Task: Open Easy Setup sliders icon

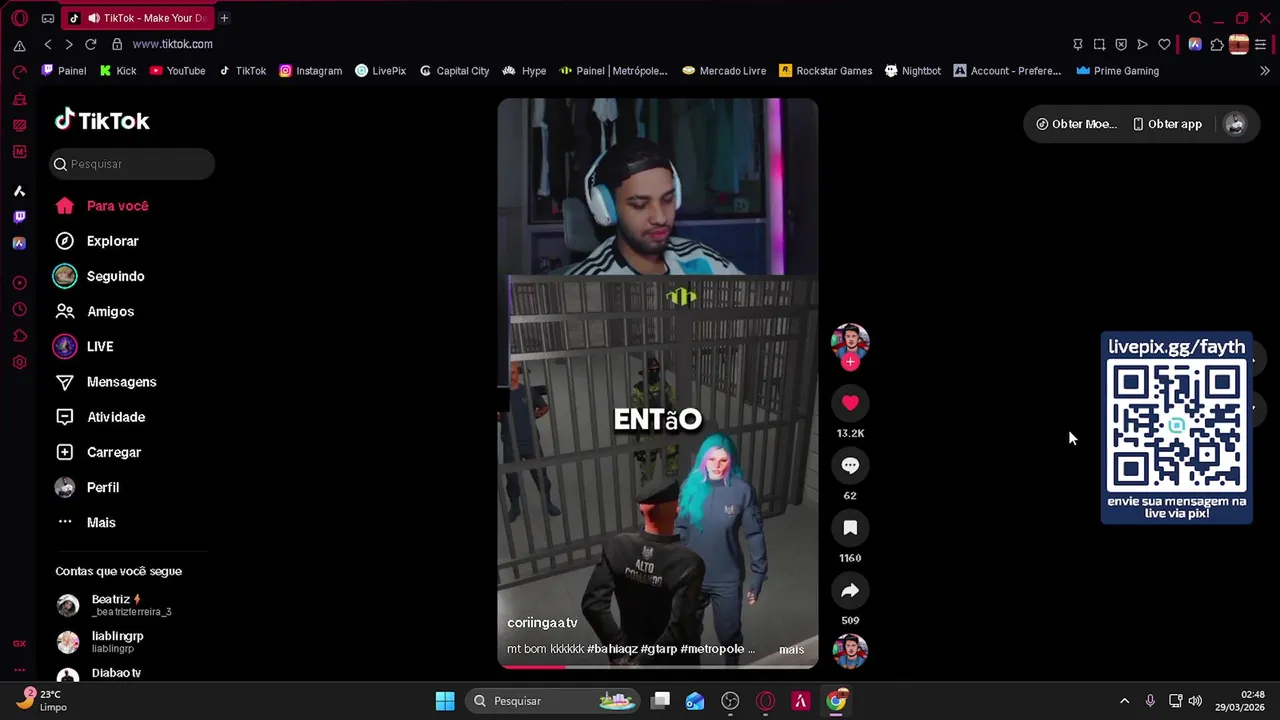Action: pos(1260,44)
